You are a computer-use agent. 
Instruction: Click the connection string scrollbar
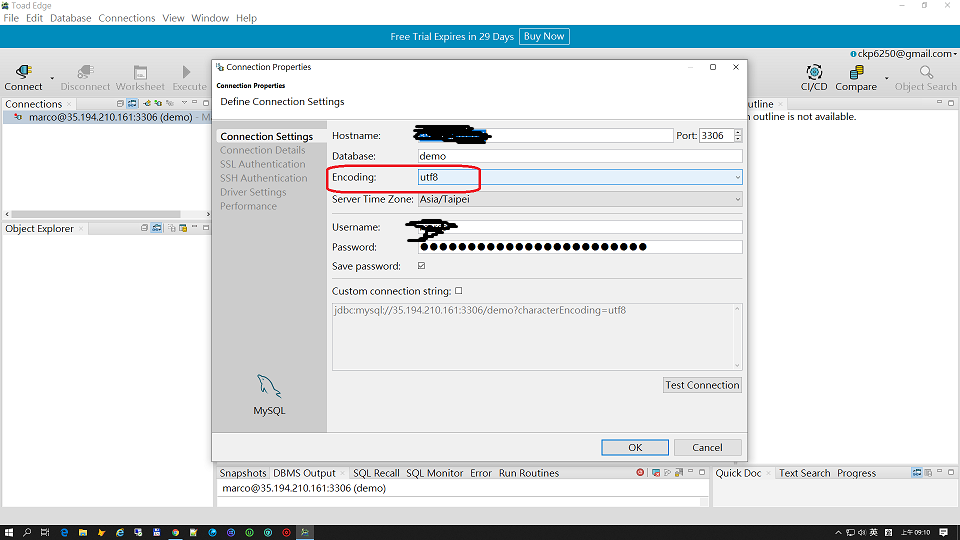point(737,337)
